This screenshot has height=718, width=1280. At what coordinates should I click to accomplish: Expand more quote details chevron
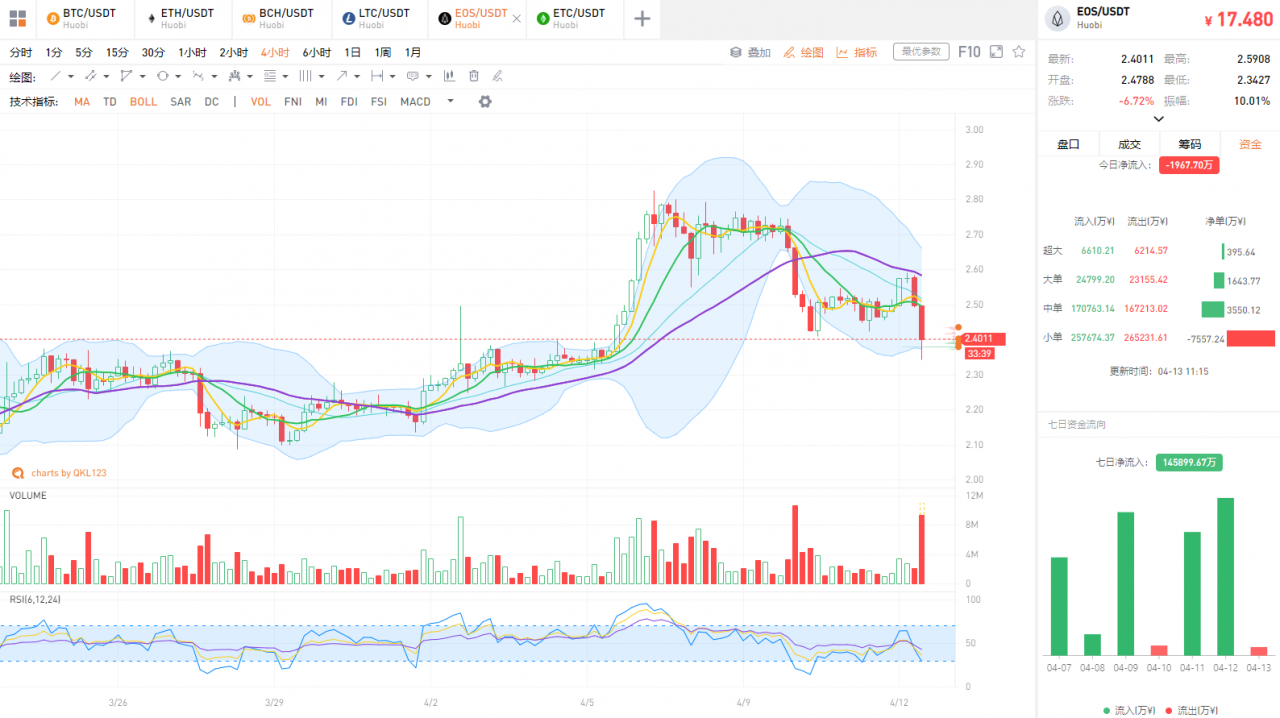(x=1159, y=119)
